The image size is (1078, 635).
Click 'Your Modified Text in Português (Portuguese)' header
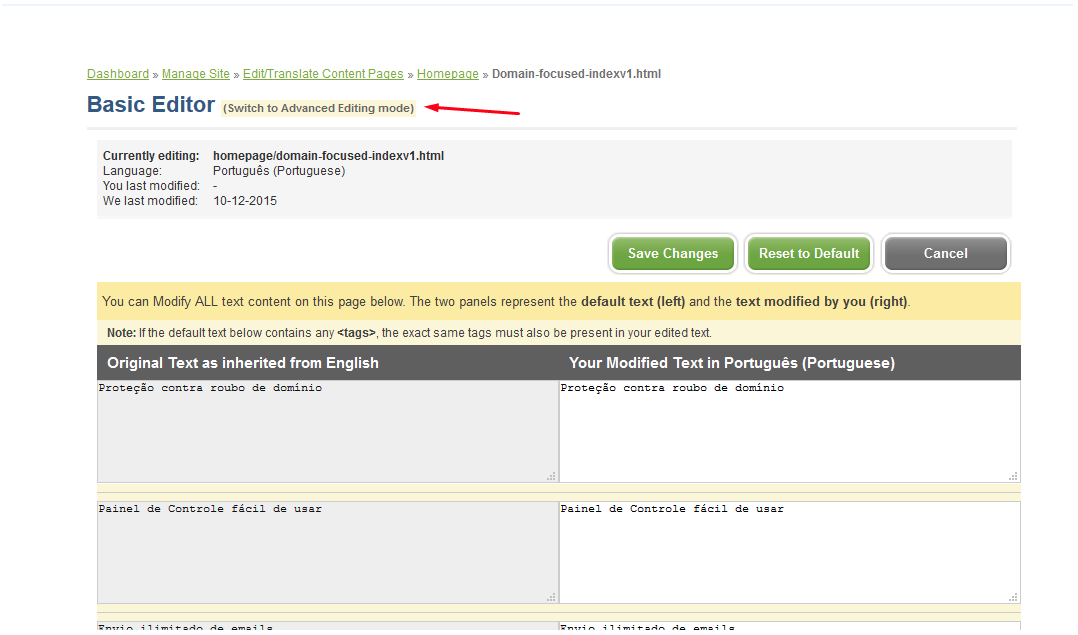click(732, 363)
